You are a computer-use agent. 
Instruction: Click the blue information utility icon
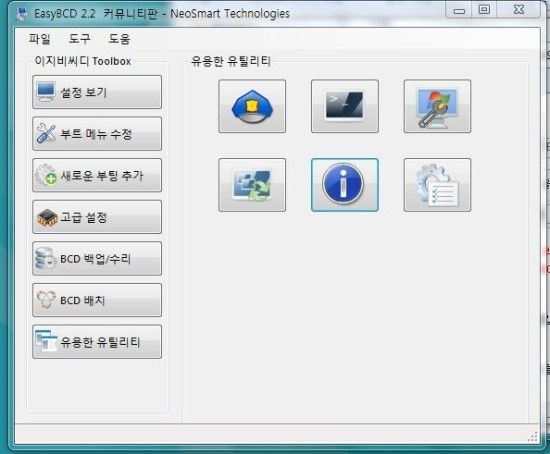point(344,185)
